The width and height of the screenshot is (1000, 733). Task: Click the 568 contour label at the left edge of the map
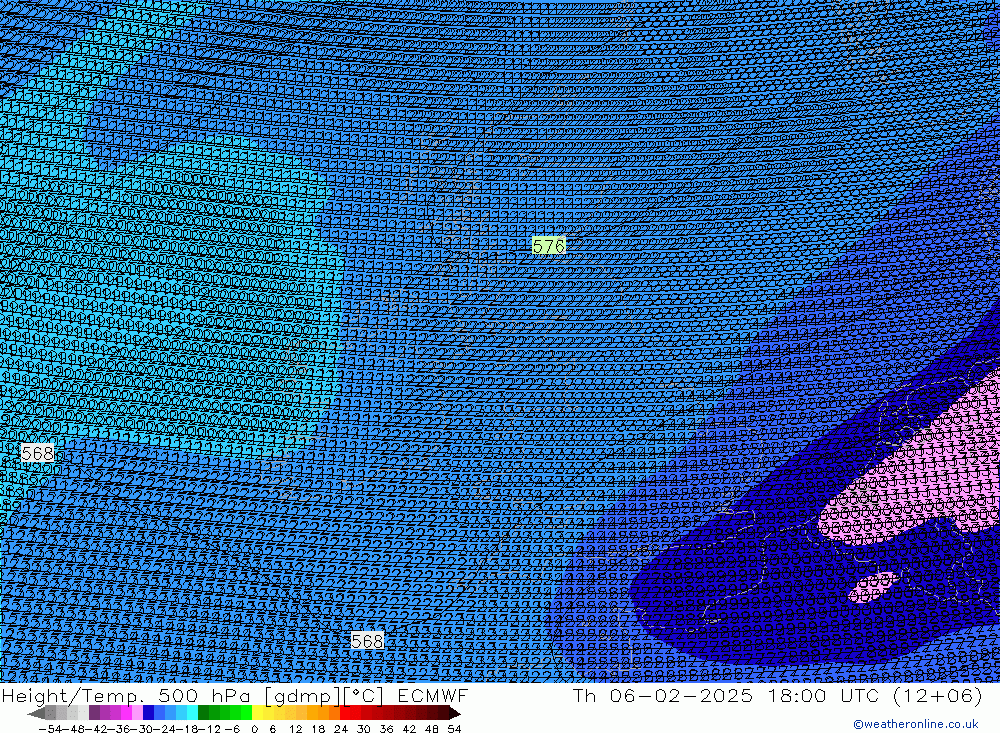38,453
